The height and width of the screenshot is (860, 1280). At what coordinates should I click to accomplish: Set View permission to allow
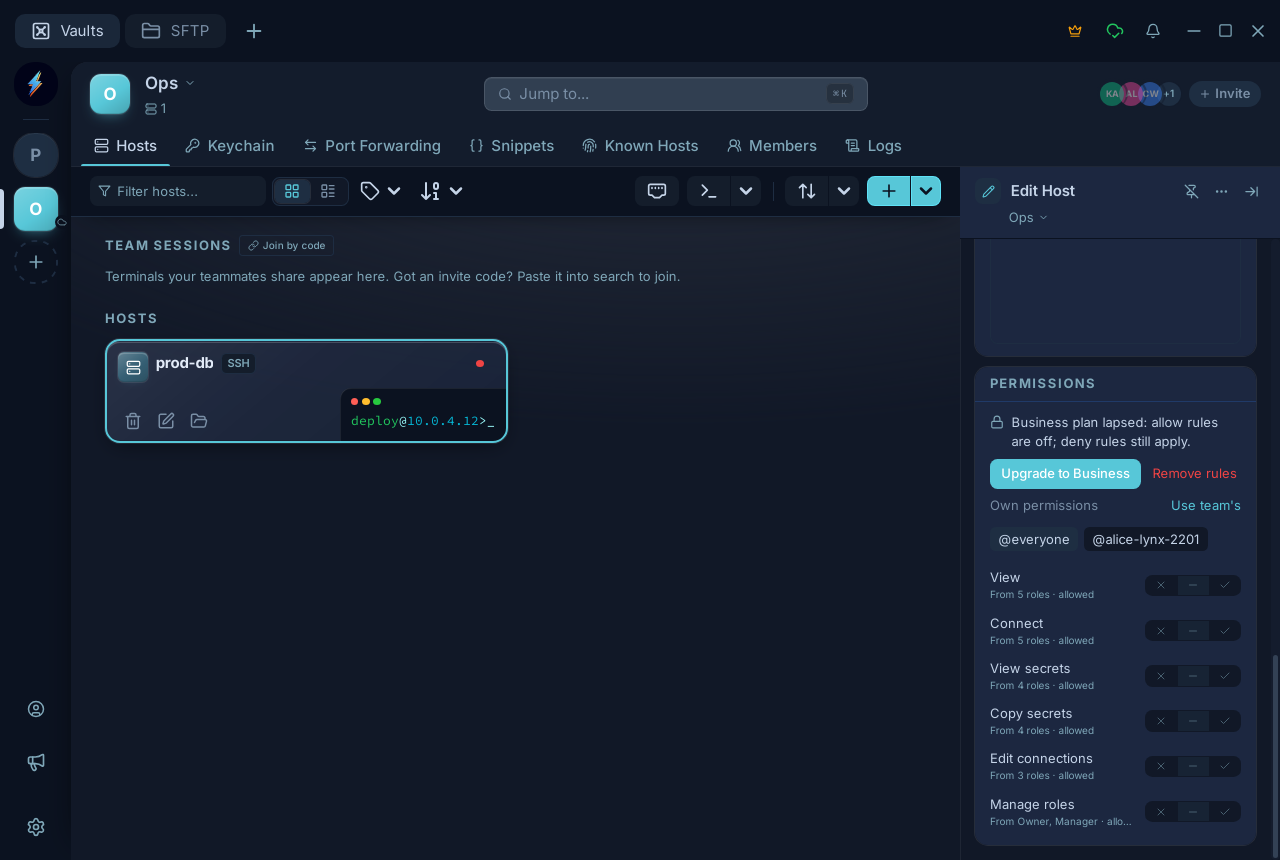[x=1225, y=585]
